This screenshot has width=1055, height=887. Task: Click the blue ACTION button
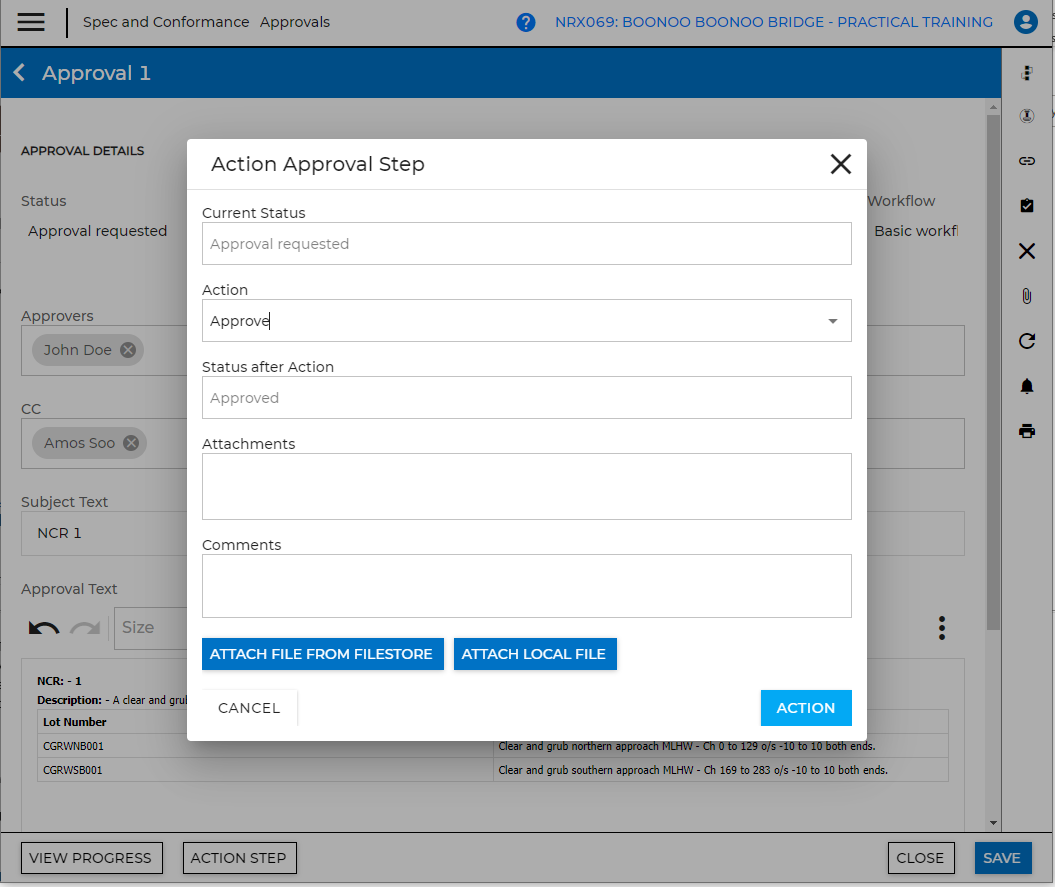[x=805, y=708]
